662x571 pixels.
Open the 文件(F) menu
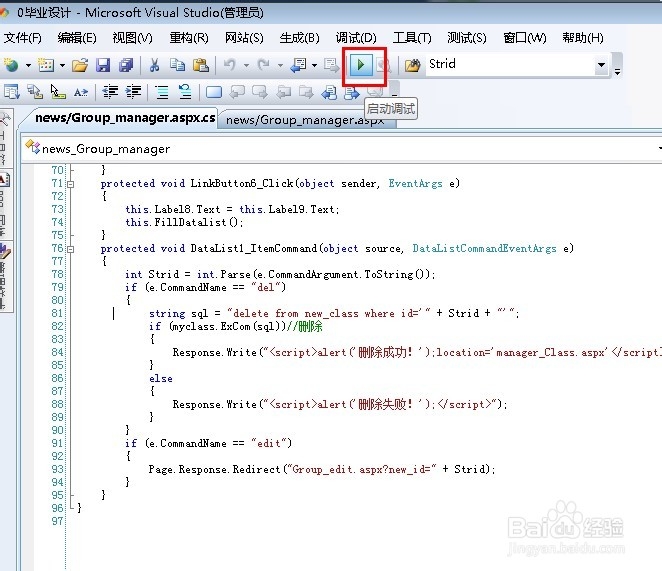pyautogui.click(x=22, y=38)
